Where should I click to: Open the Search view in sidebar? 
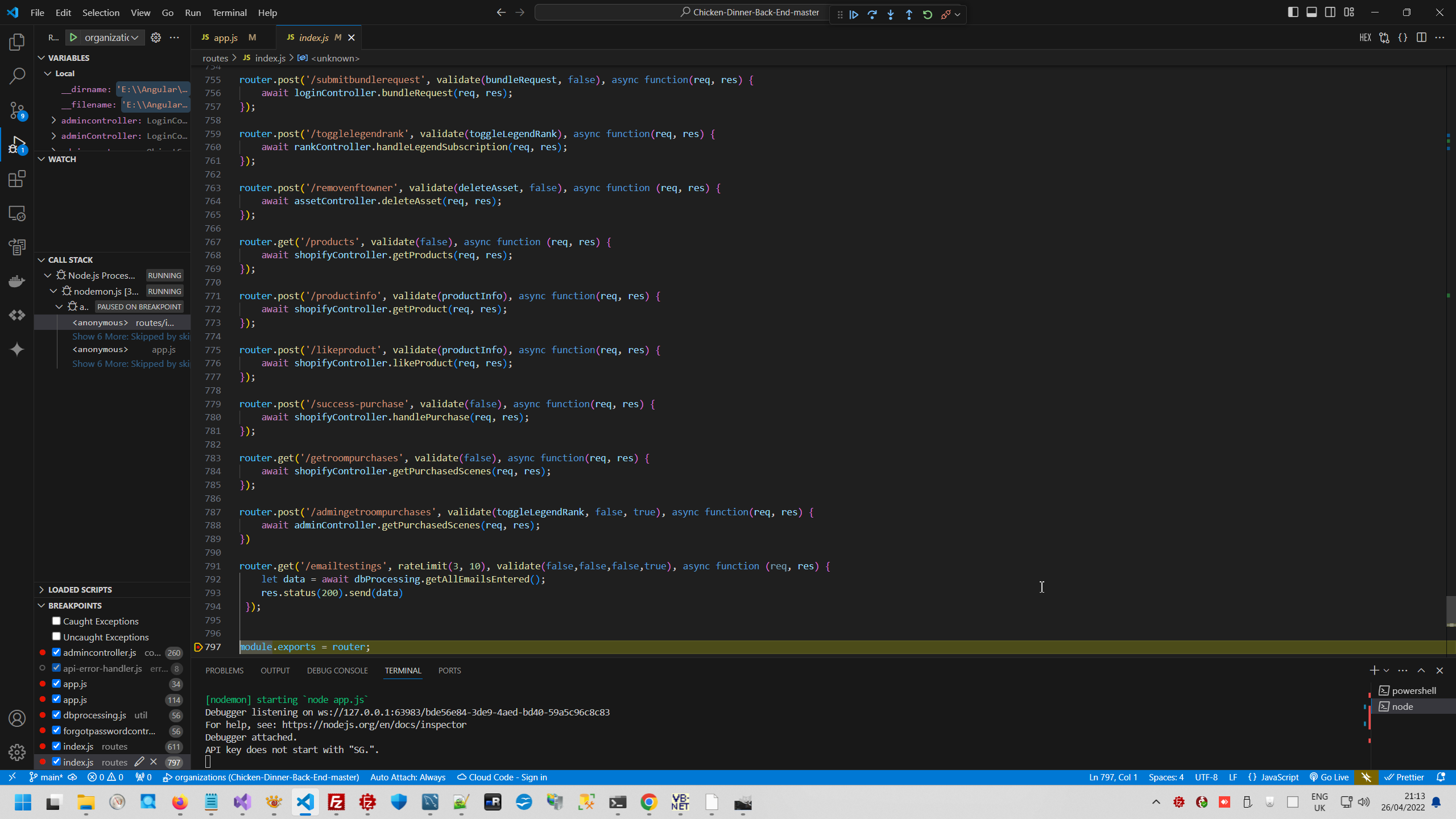click(17, 76)
